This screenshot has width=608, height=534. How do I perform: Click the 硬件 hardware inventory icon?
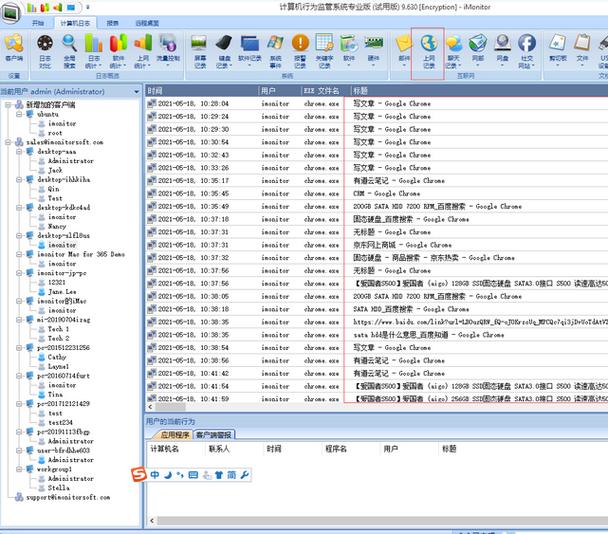click(373, 49)
